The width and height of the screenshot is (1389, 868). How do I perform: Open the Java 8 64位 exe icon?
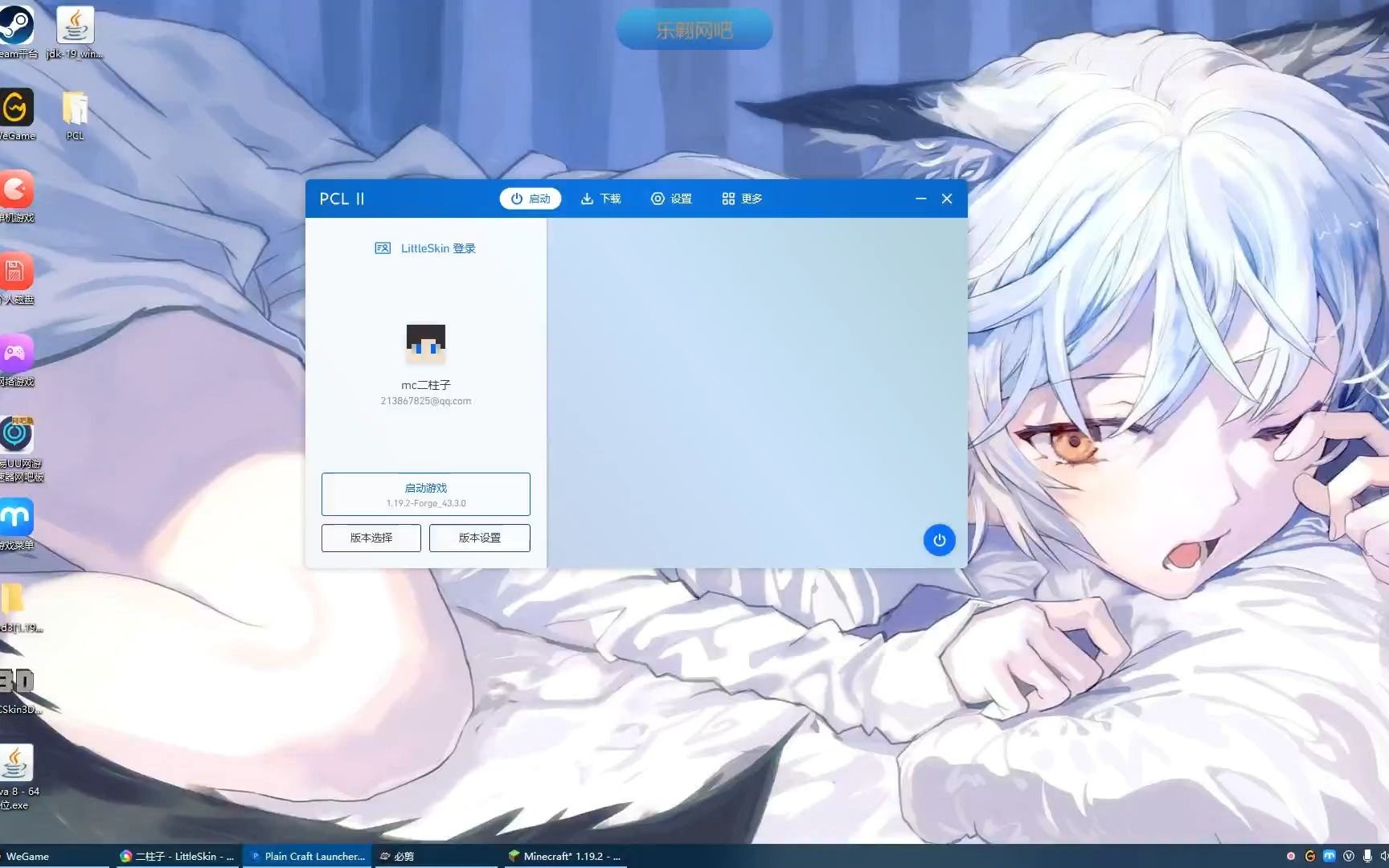[16, 776]
